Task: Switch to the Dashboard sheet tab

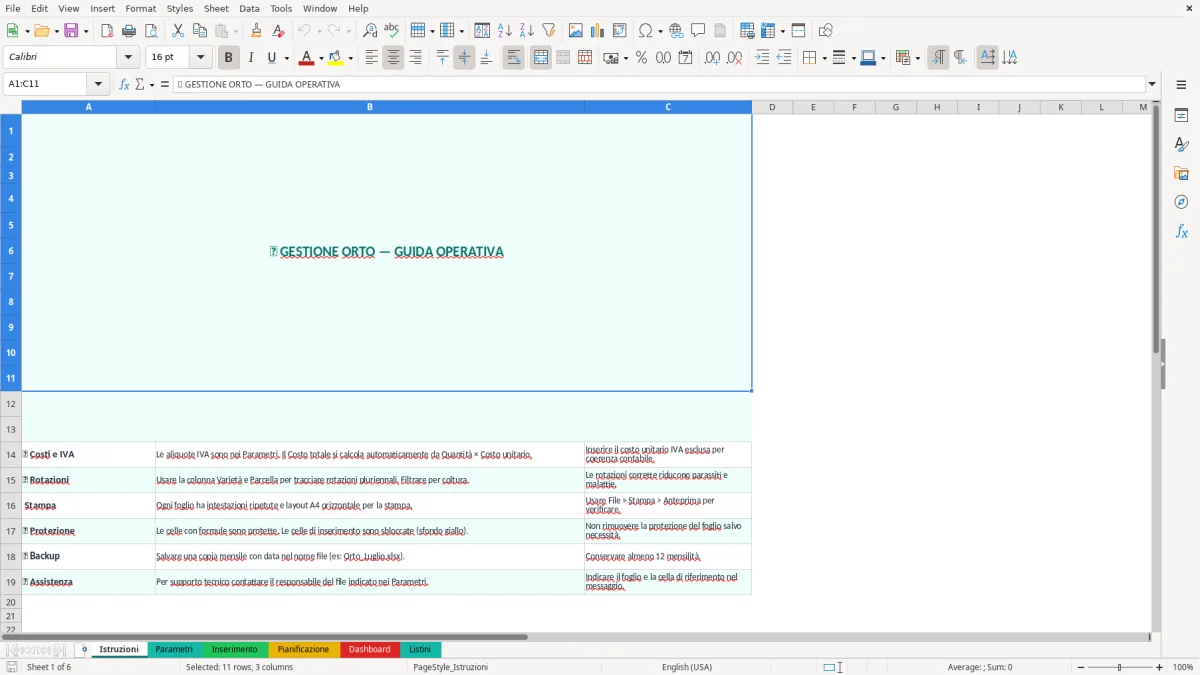Action: coord(369,649)
